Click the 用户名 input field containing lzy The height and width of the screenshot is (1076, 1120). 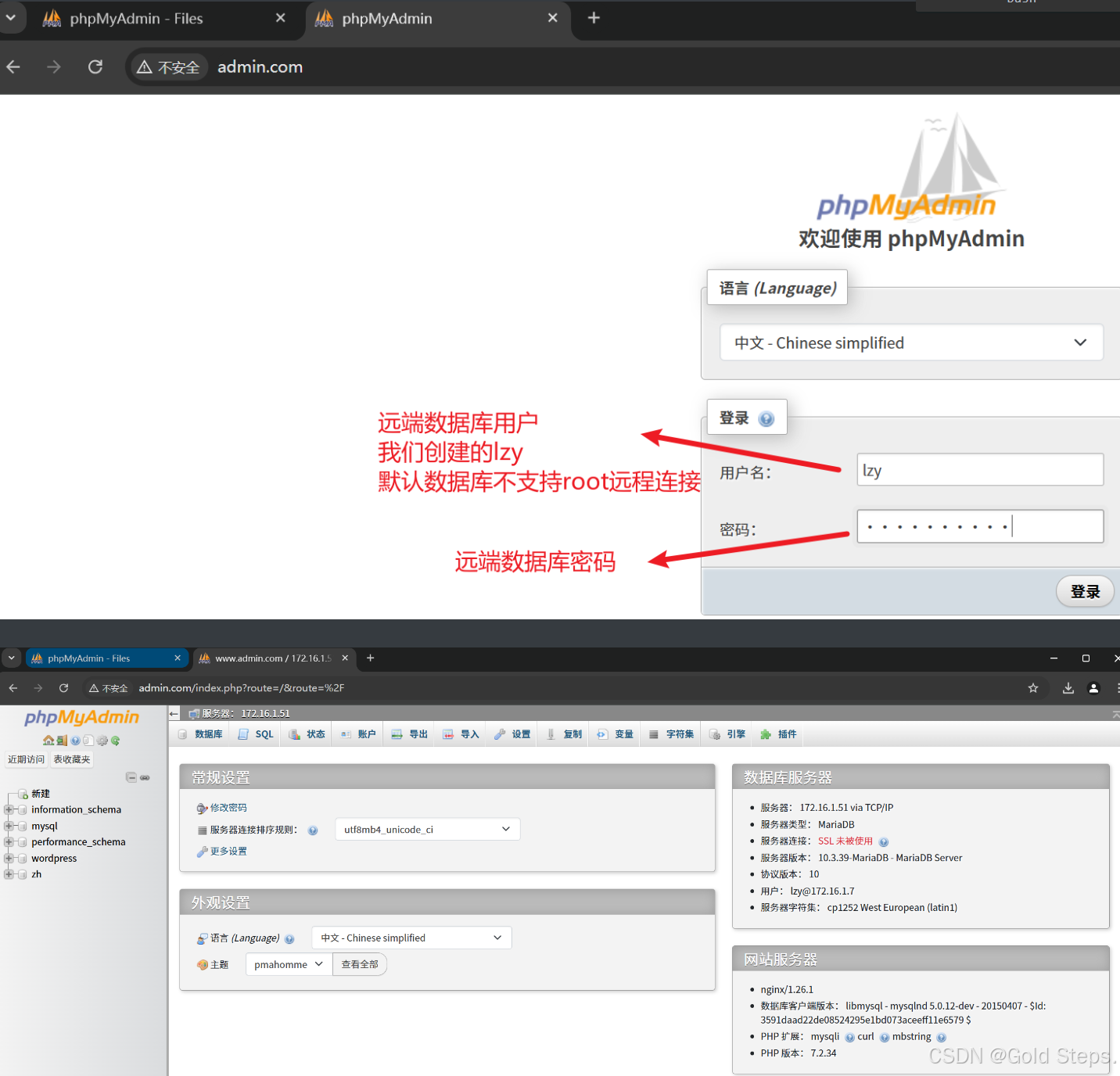pos(980,470)
